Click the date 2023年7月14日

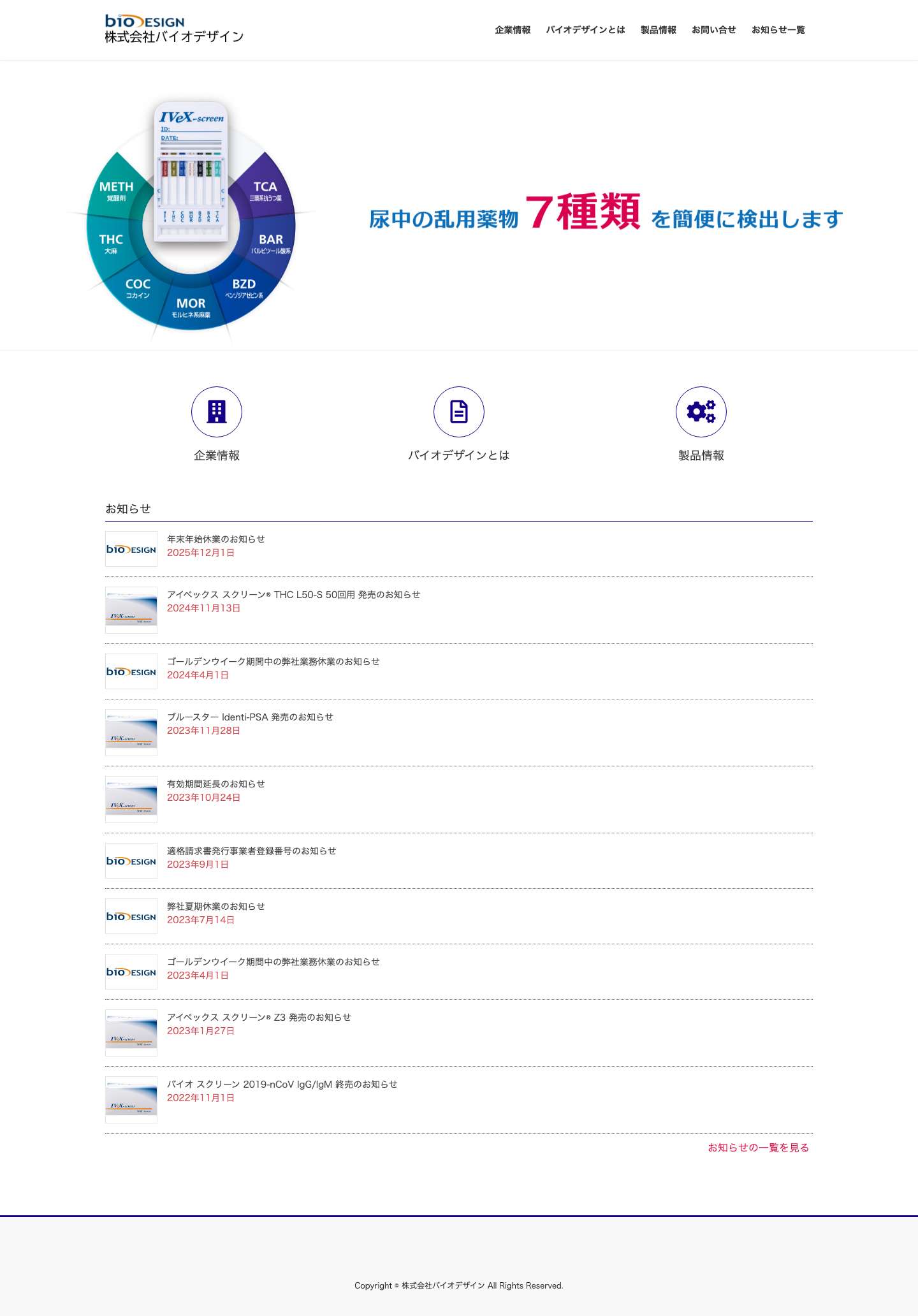click(x=201, y=920)
